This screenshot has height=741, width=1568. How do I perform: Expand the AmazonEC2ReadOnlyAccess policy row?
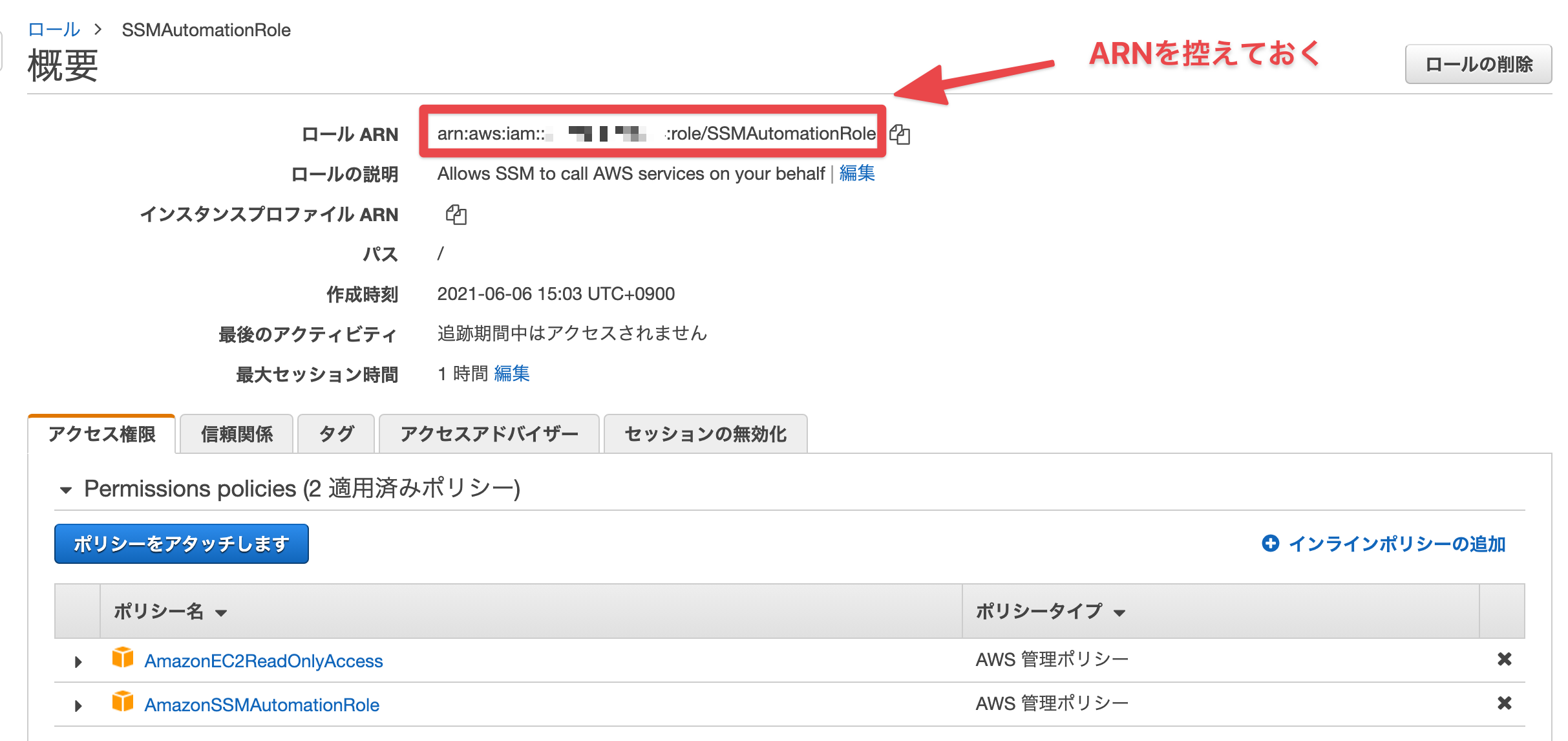point(78,661)
